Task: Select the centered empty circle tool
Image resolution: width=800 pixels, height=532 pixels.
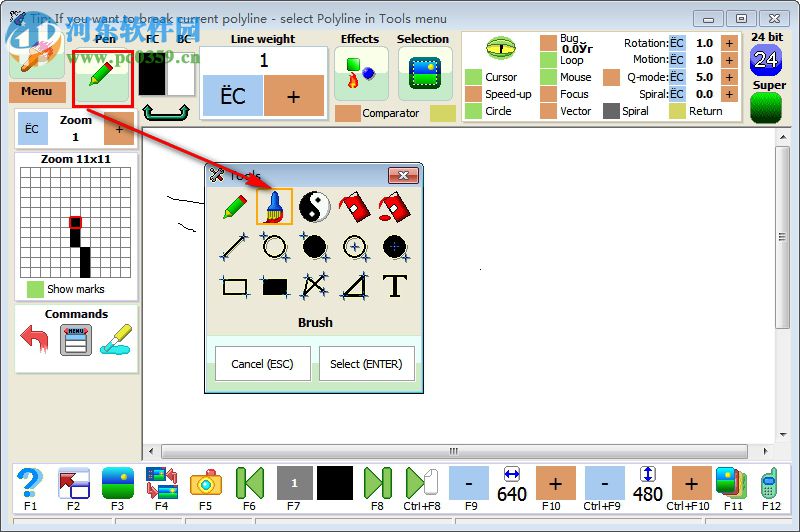Action: [x=355, y=247]
